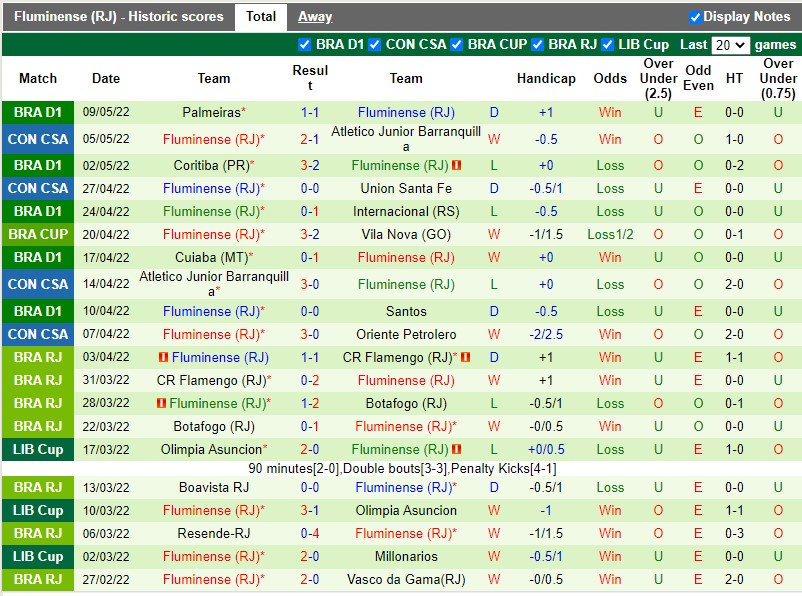Click HT score 0-3 in Resende-RJ row
Viewport: 802px width, 596px height.
point(734,533)
